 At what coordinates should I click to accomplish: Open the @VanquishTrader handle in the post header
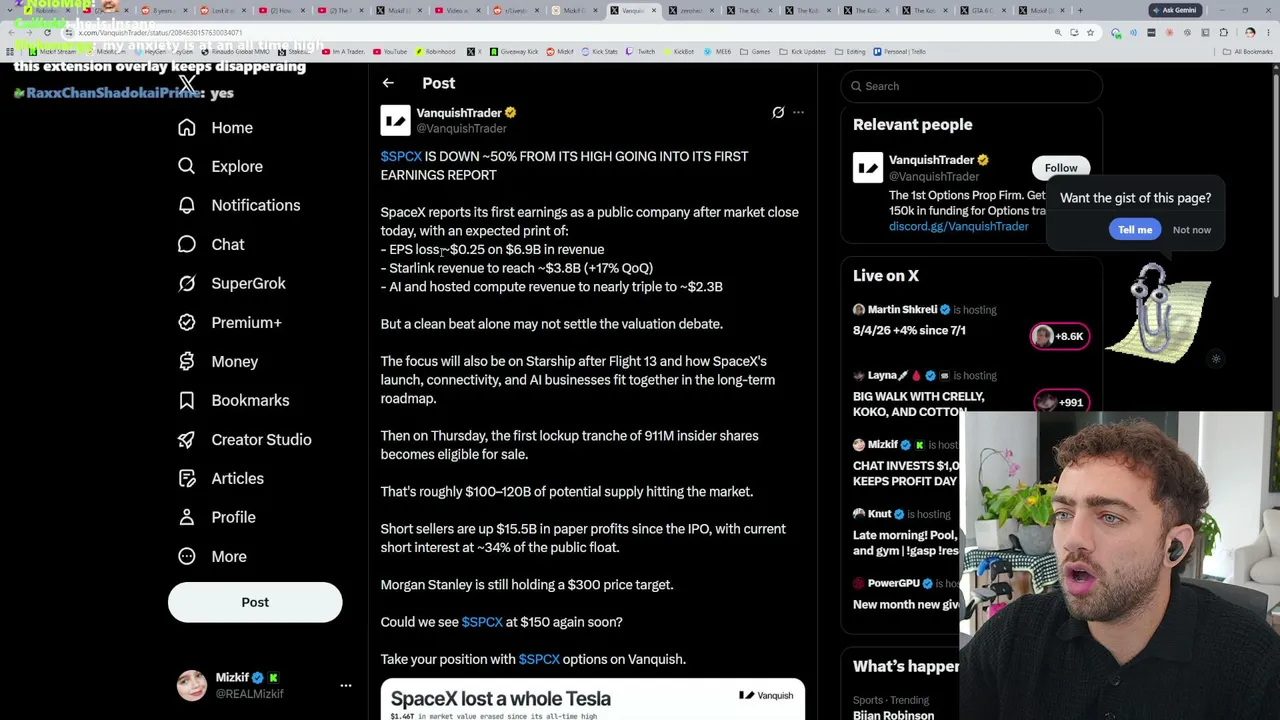pos(461,129)
